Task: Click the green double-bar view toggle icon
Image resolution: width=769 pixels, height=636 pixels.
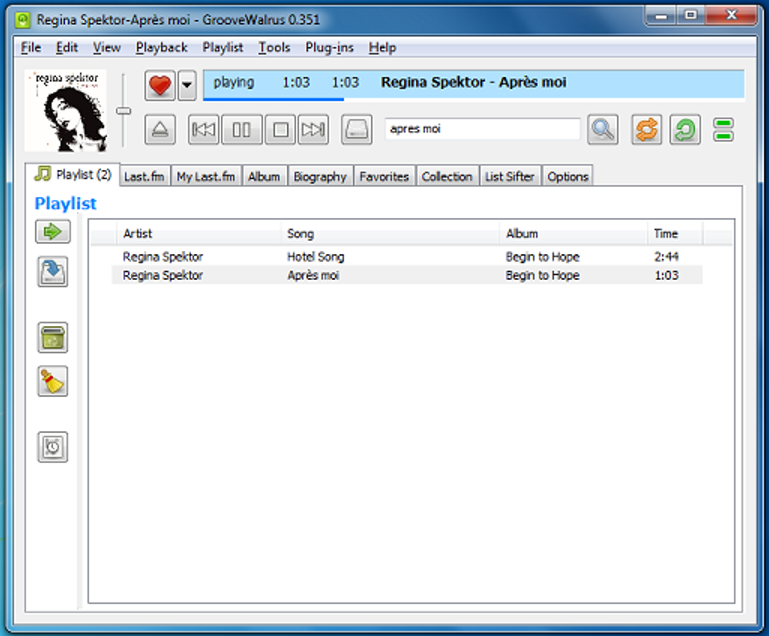Action: coord(723,130)
